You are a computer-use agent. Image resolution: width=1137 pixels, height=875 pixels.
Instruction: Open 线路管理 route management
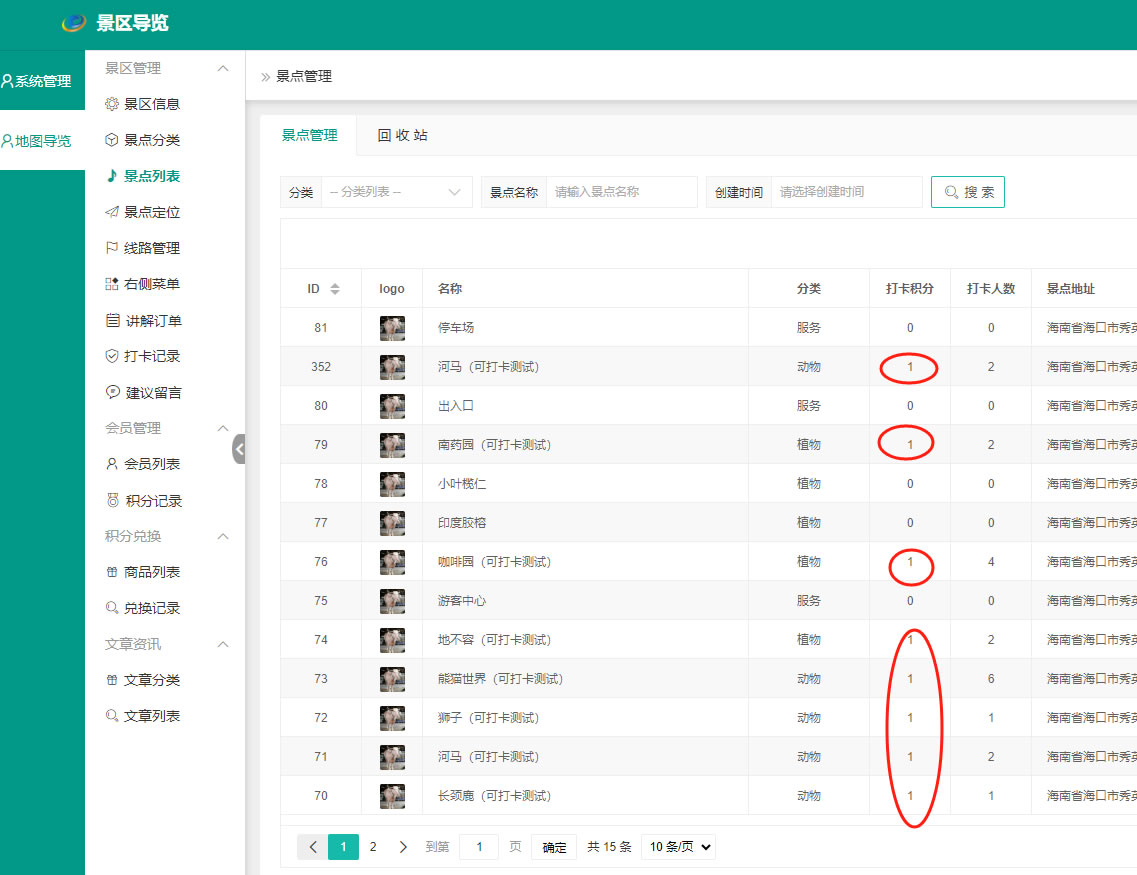(x=151, y=248)
